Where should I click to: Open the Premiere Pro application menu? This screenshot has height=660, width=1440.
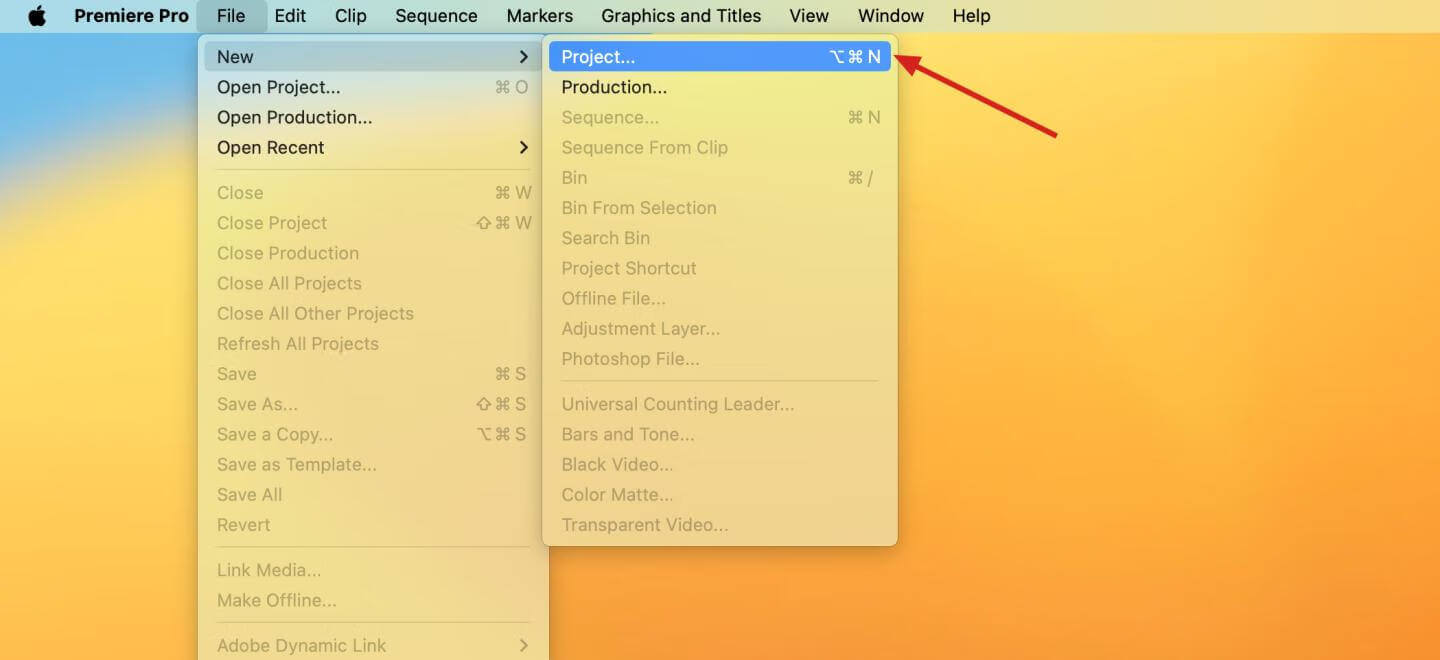point(131,16)
